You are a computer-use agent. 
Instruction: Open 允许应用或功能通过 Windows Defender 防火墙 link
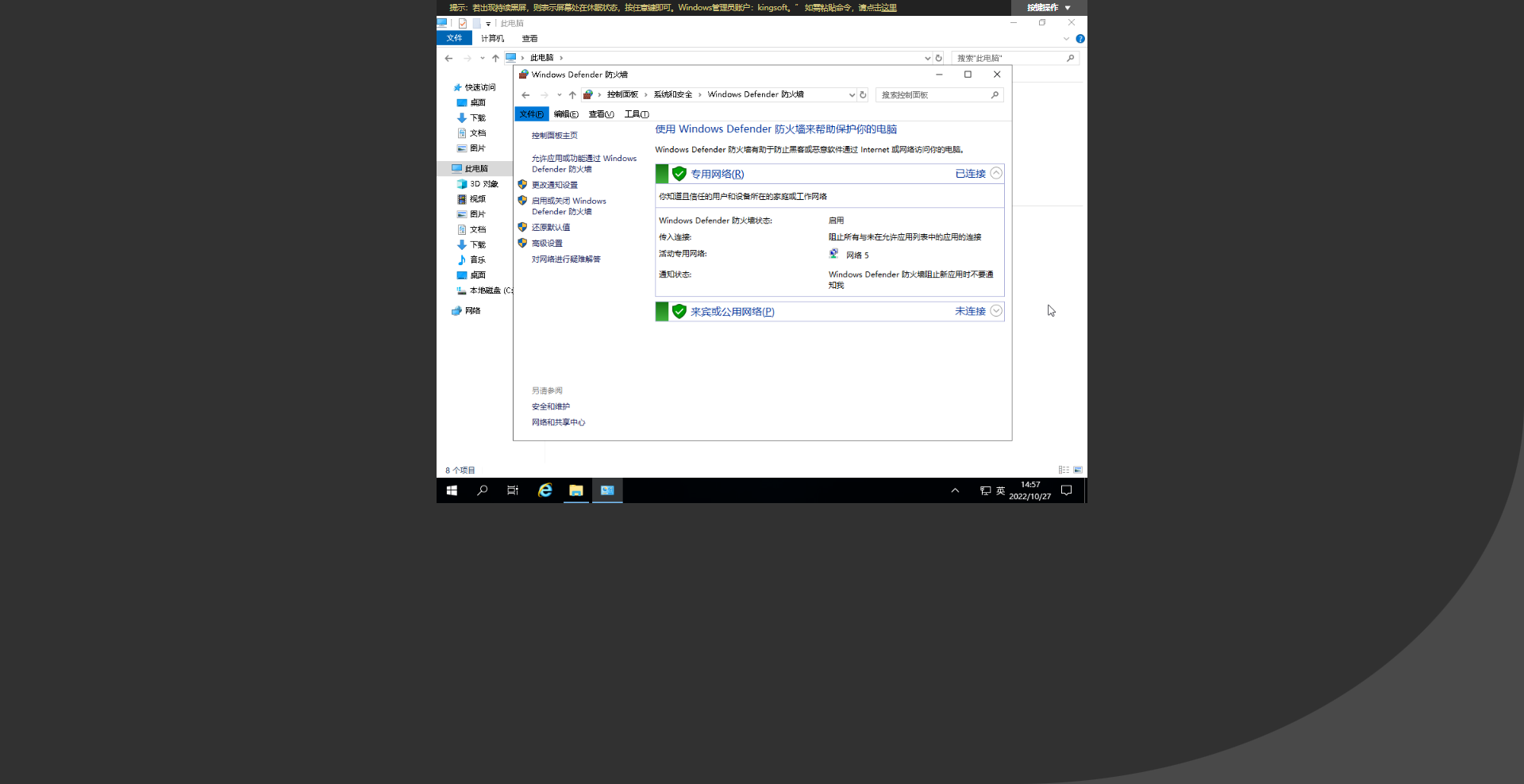point(584,163)
